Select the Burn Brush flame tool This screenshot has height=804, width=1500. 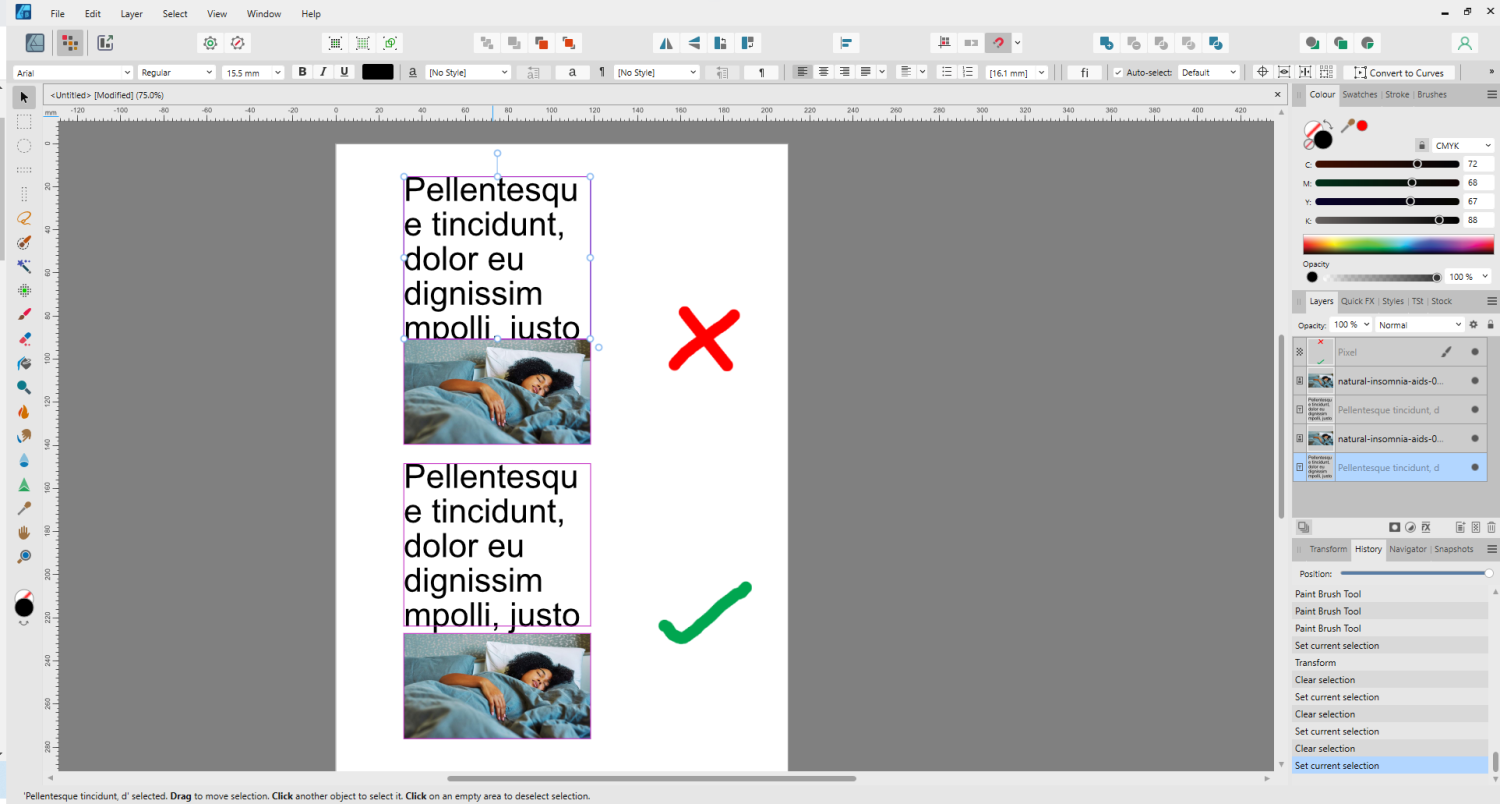pos(24,411)
